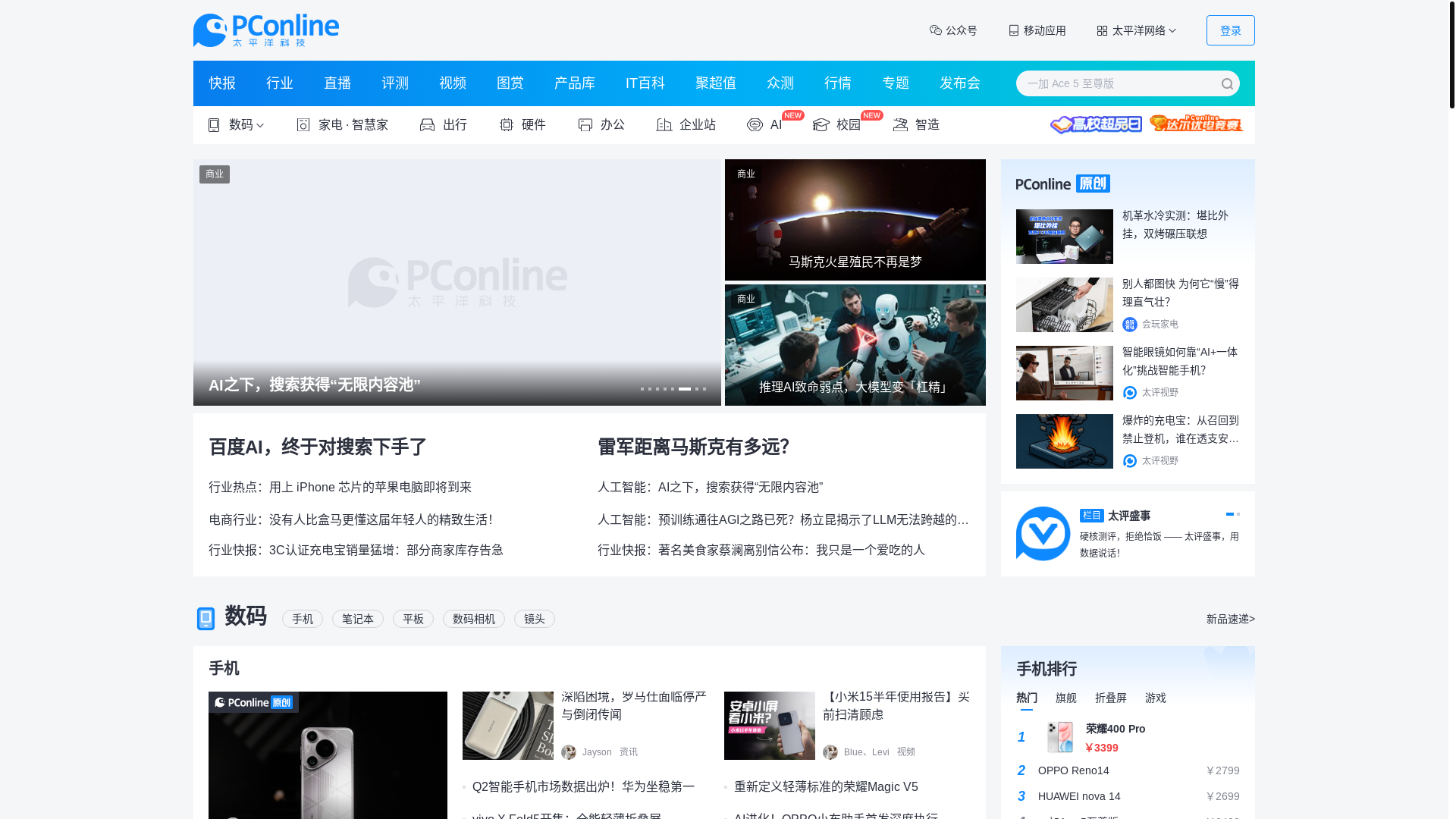This screenshot has width=1456, height=819.
Task: Open the 评测 nav tab
Action: click(x=395, y=83)
